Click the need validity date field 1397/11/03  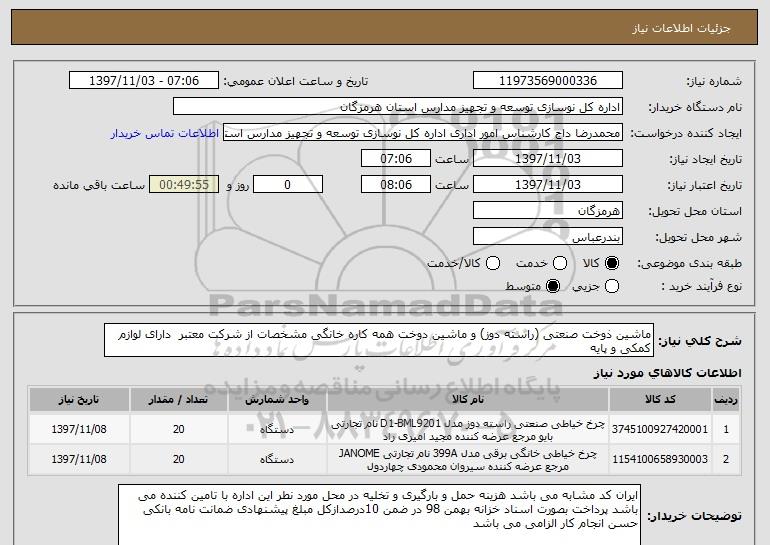[548, 185]
